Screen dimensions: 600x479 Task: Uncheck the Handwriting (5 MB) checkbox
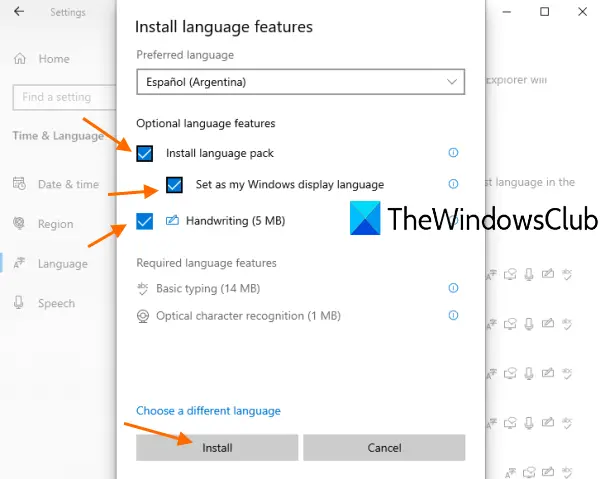tap(145, 221)
